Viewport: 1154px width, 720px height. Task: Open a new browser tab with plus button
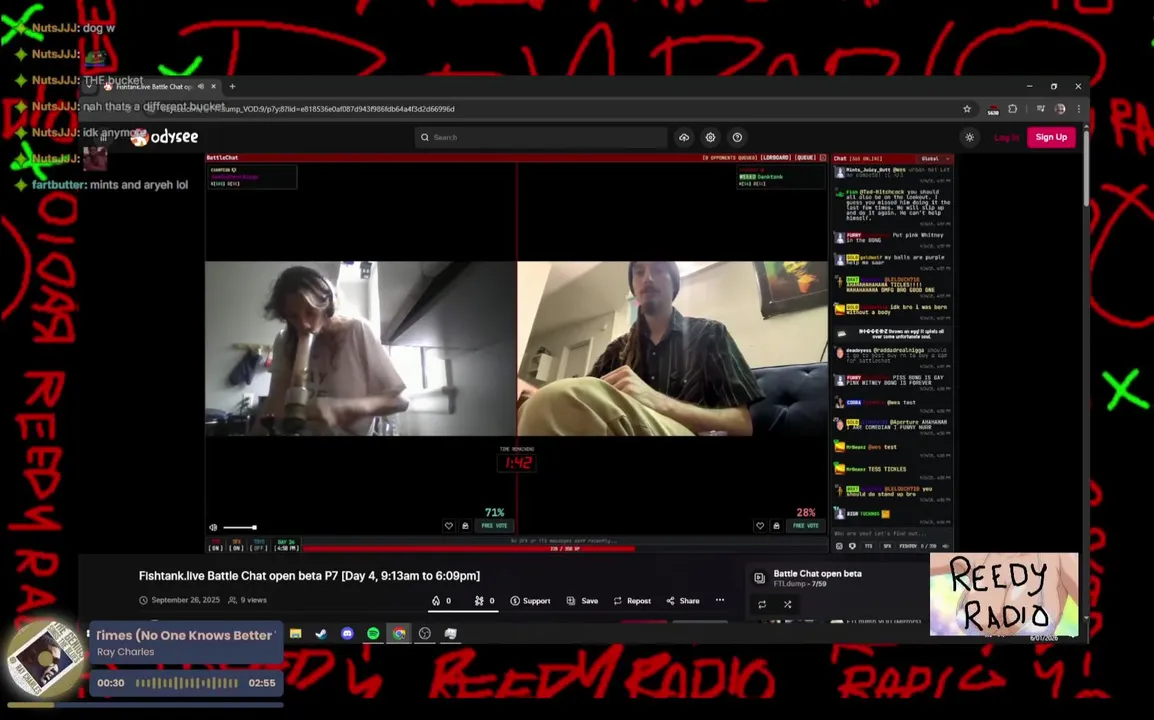pyautogui.click(x=233, y=86)
